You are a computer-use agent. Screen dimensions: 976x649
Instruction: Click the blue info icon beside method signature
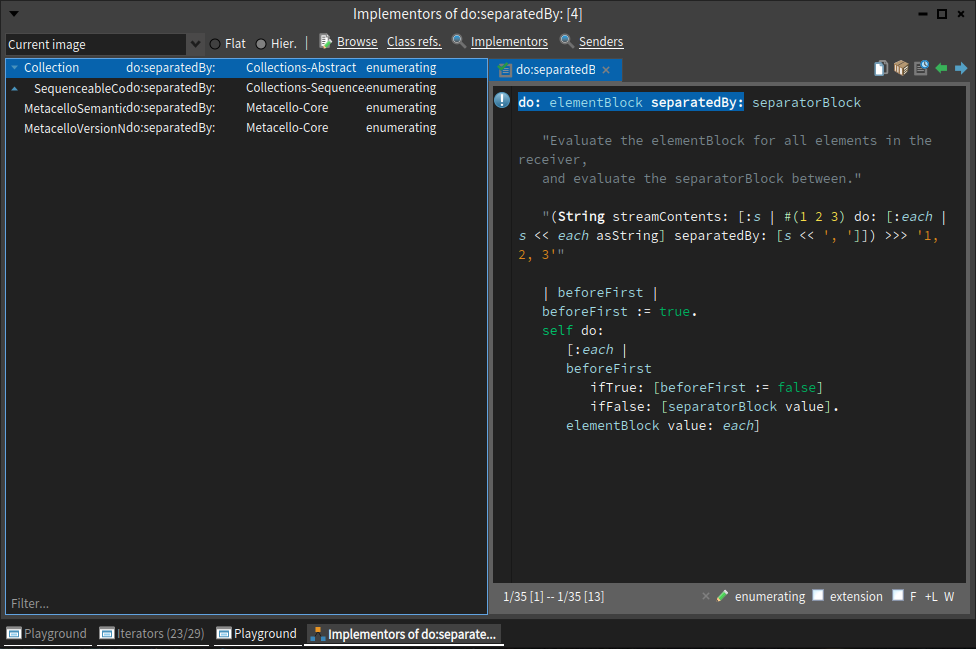(x=503, y=102)
